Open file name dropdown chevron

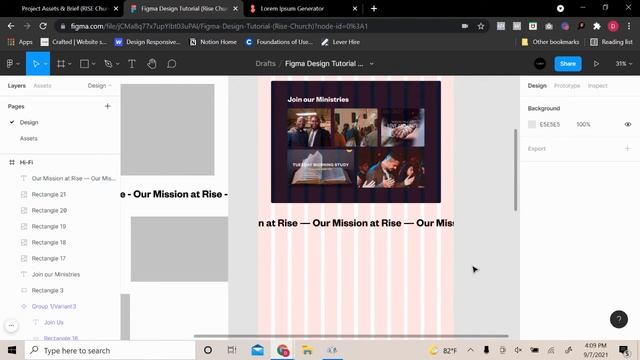(371, 64)
